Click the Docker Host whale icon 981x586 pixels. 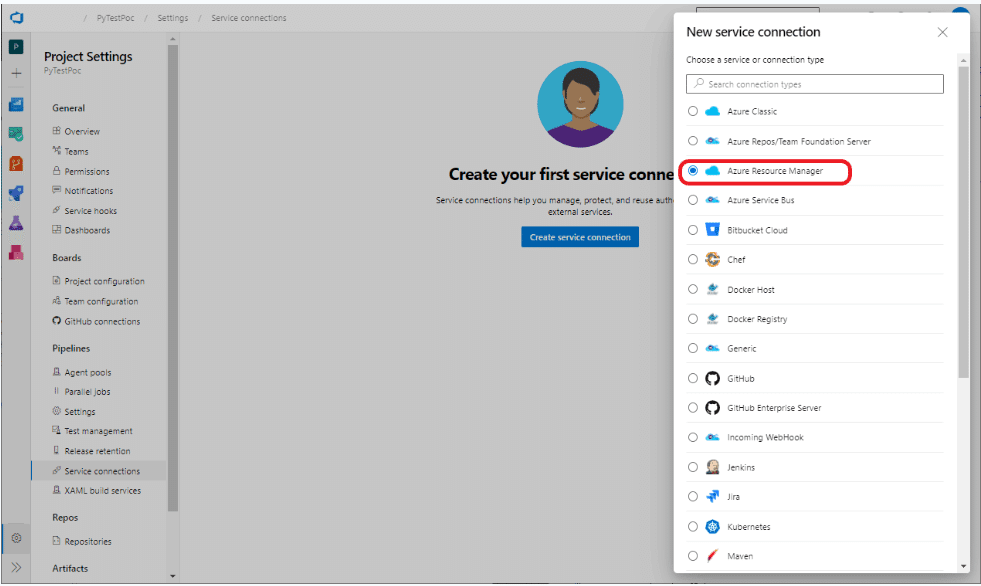pos(713,289)
